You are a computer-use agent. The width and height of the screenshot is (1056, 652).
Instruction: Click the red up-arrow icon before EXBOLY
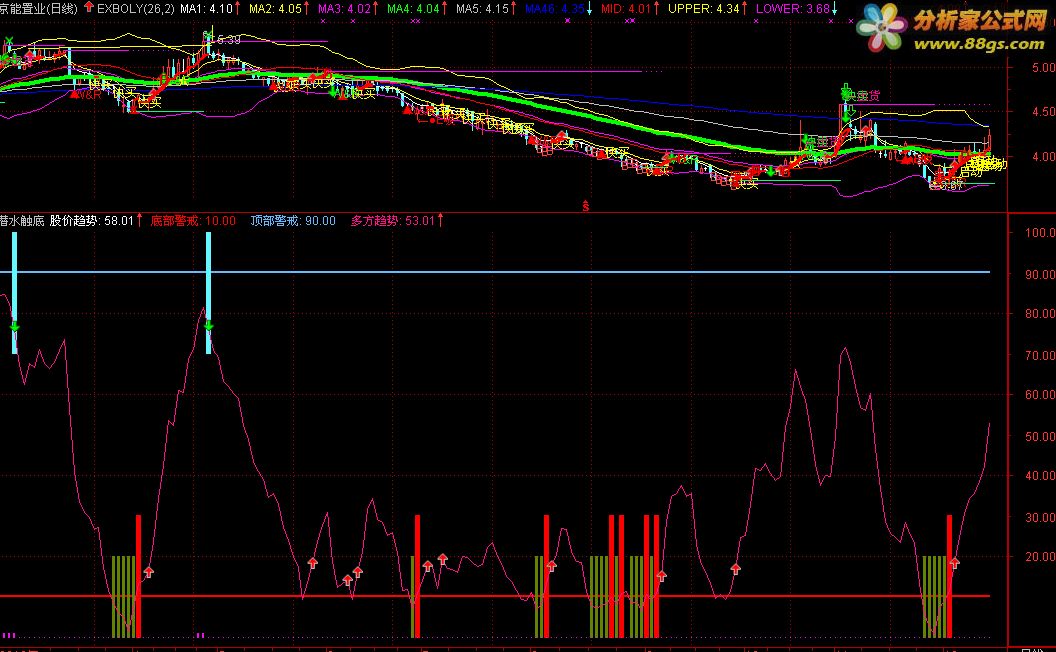point(89,7)
